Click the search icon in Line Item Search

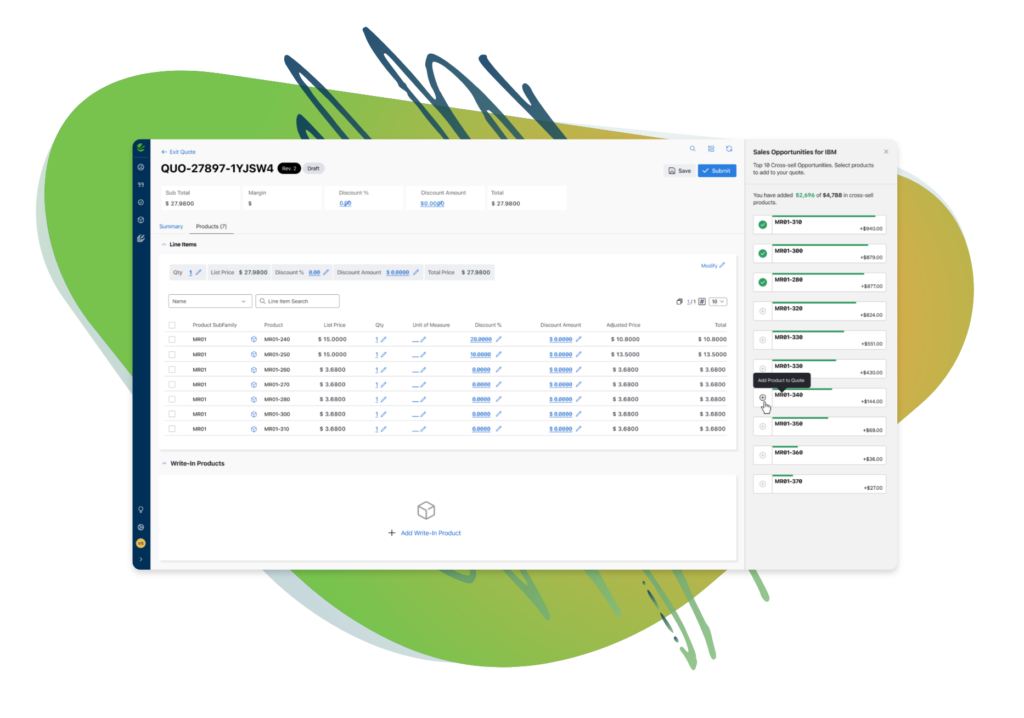tap(262, 300)
